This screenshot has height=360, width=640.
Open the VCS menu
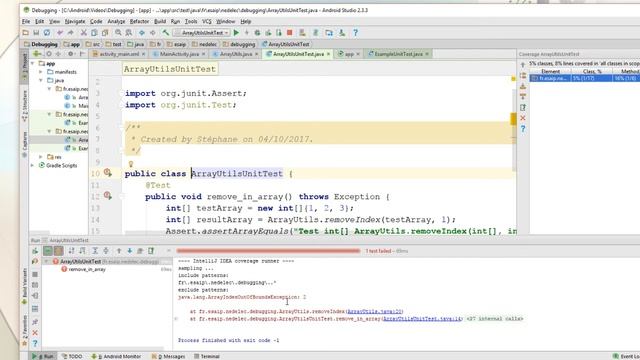point(207,21)
